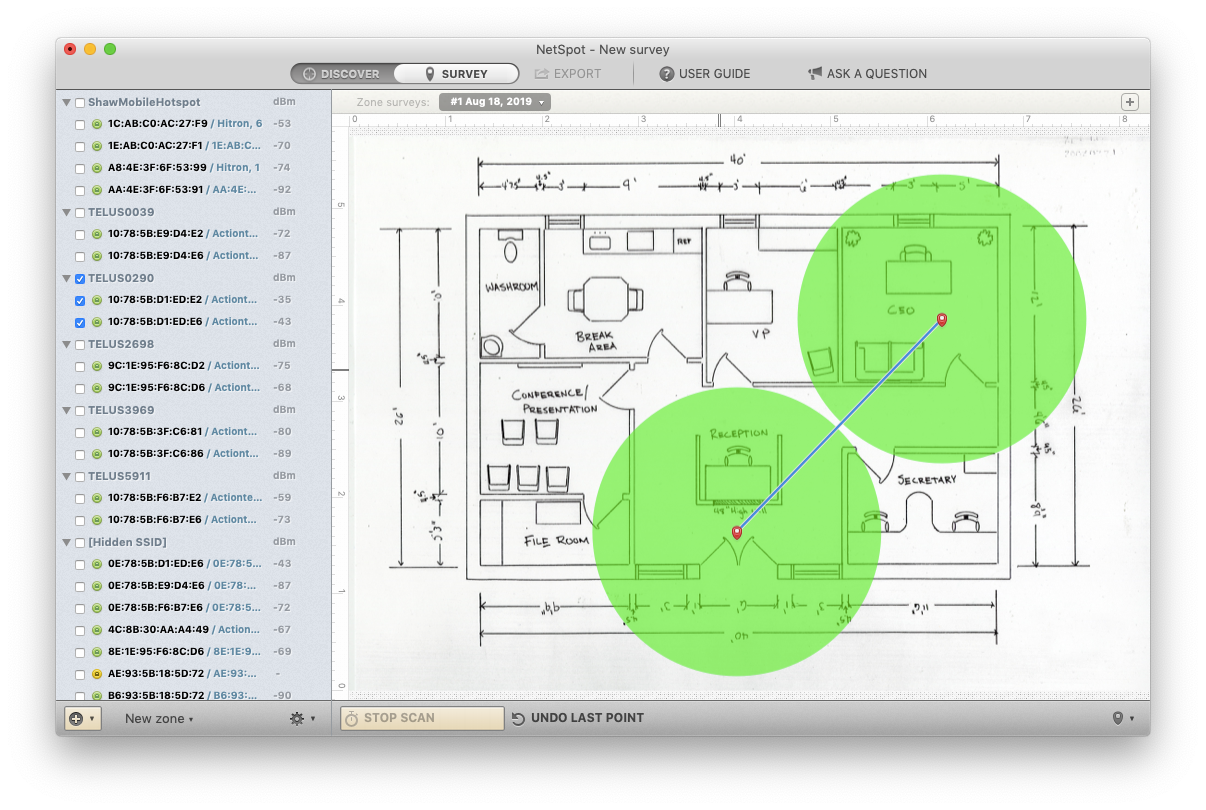Collapse the ShawMobileHotspot group

(x=67, y=102)
